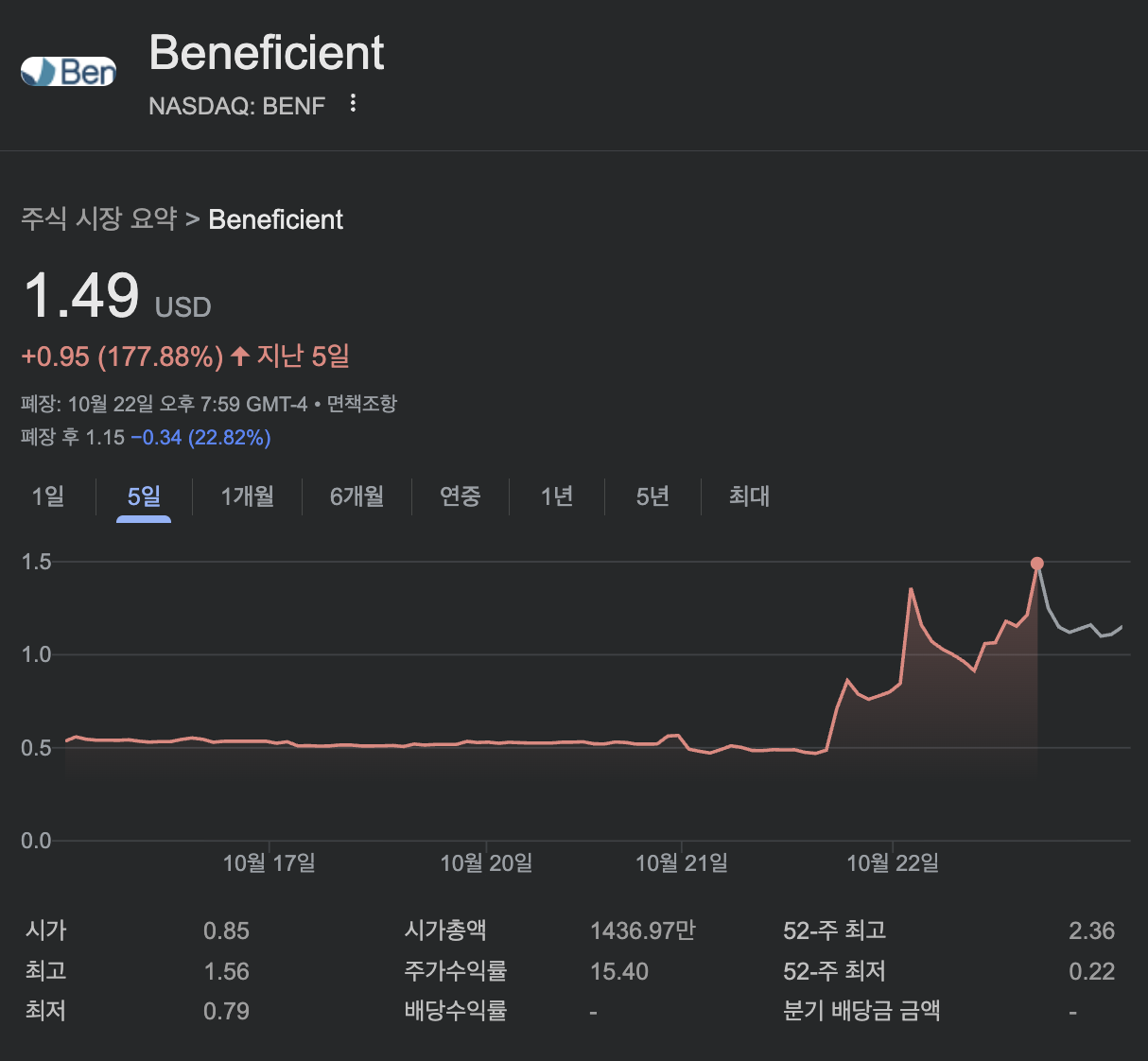Click the peak price marker dot on chart
The width and height of the screenshot is (1148, 1061).
tap(1036, 564)
